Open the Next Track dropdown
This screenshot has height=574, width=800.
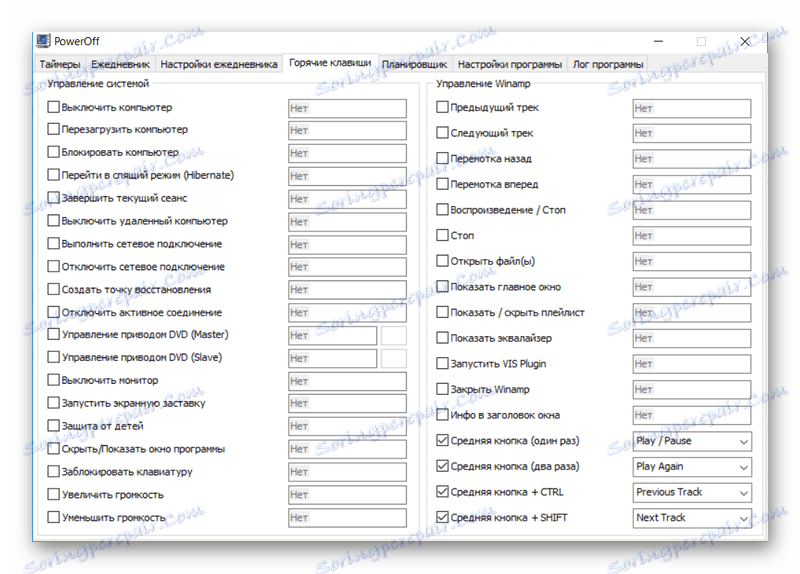coord(692,518)
